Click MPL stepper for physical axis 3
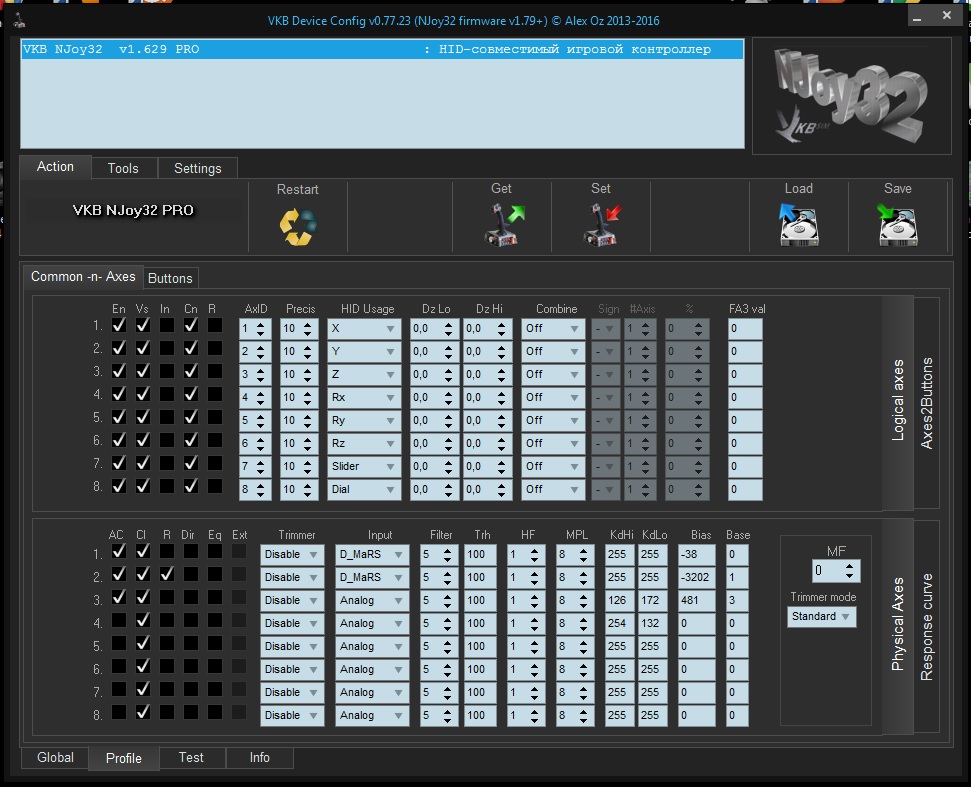 click(583, 600)
